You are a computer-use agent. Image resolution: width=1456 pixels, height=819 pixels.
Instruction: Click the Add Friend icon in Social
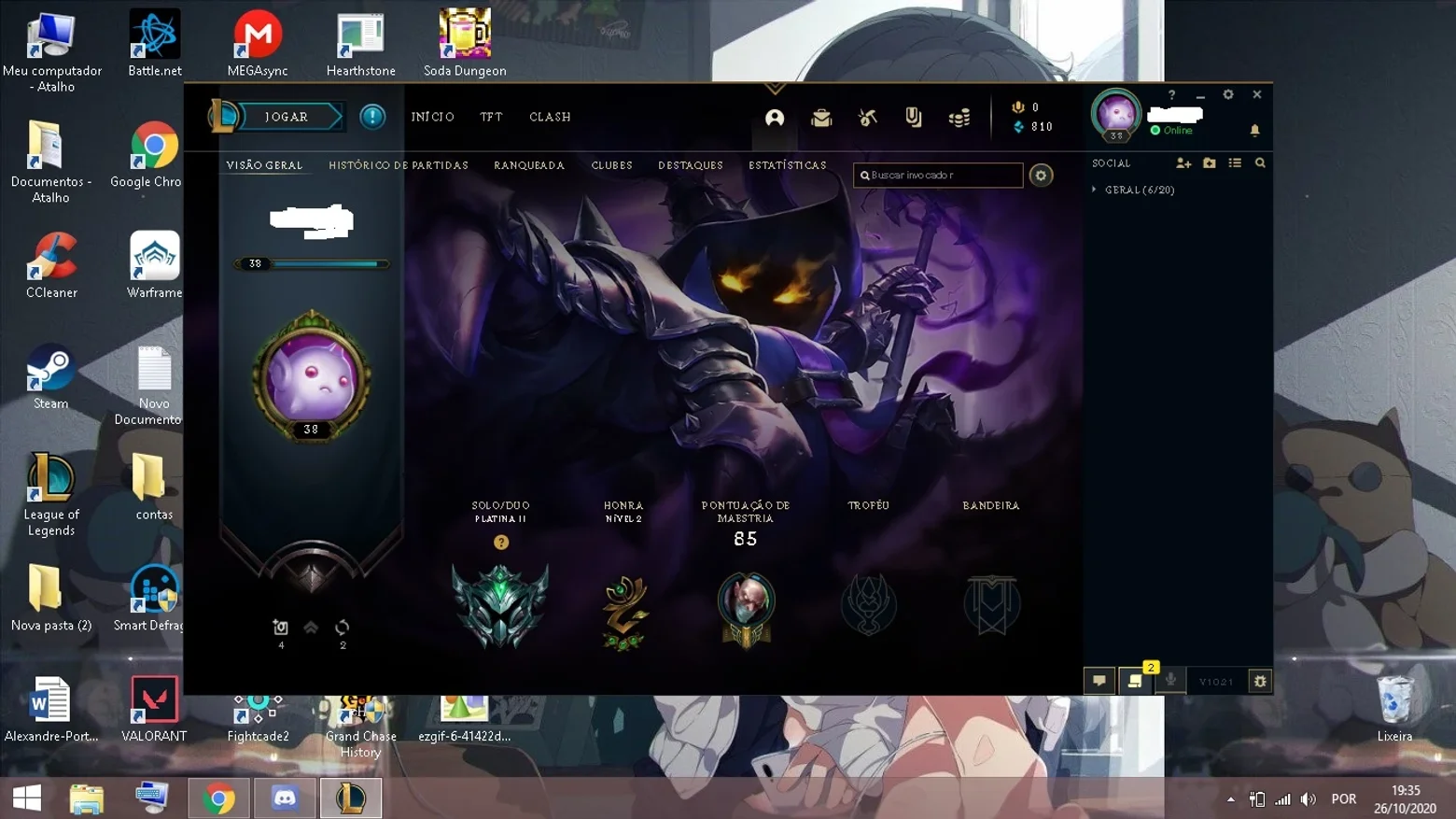[x=1183, y=162]
